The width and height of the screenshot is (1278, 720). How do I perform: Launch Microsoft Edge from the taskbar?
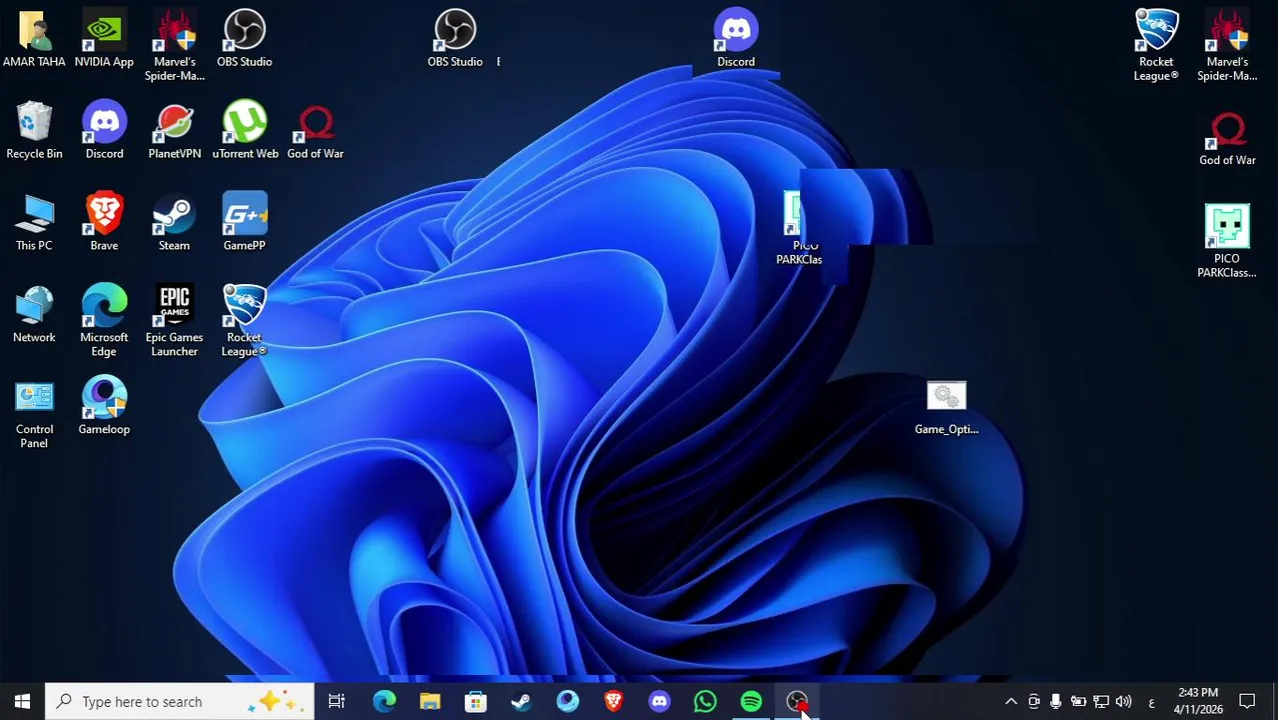click(x=384, y=702)
